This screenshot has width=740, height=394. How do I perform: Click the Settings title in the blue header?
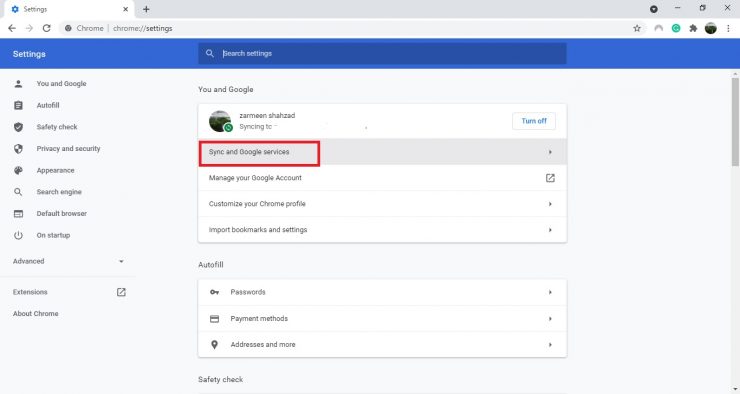[29, 54]
